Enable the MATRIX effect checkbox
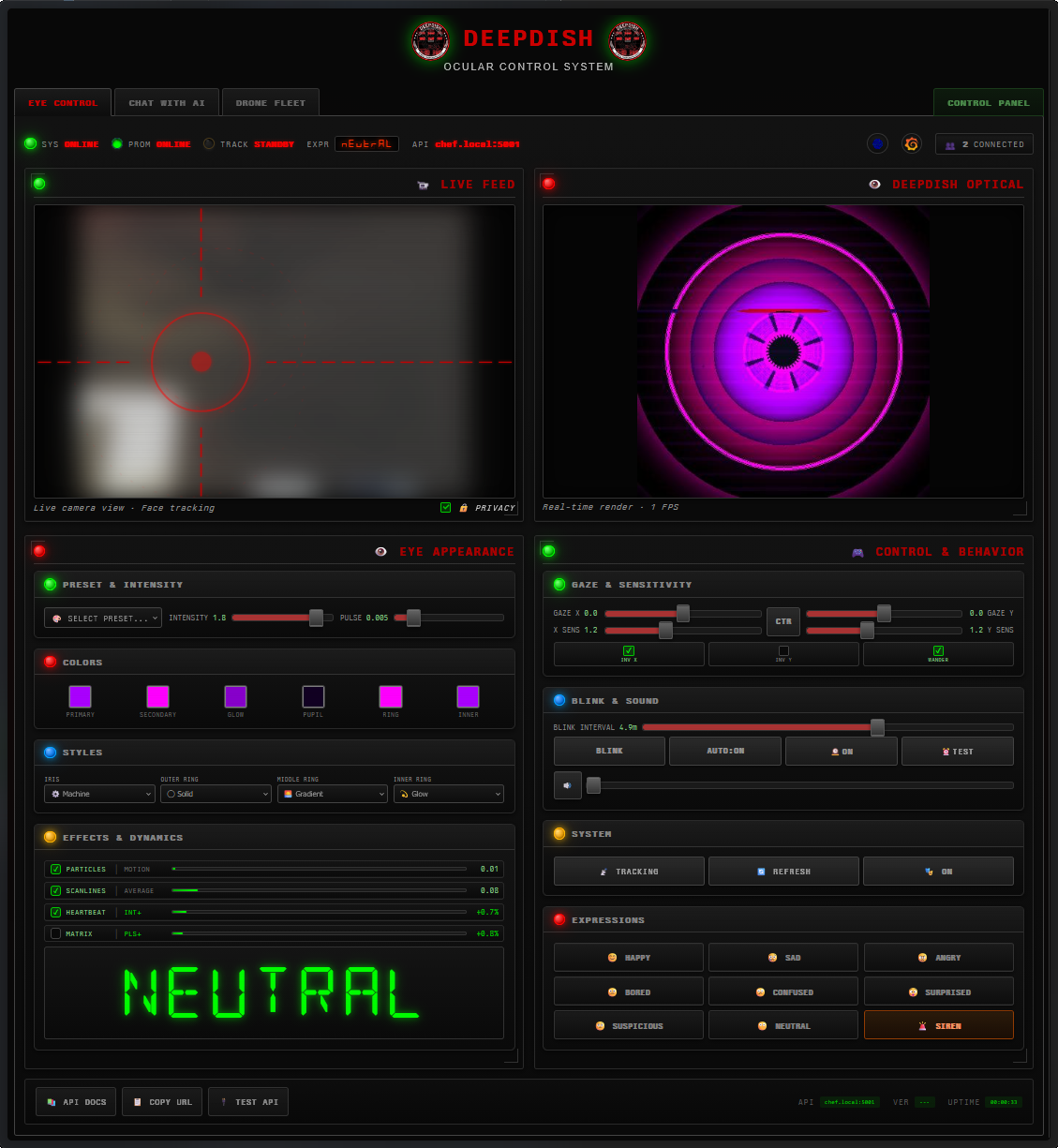 point(56,933)
